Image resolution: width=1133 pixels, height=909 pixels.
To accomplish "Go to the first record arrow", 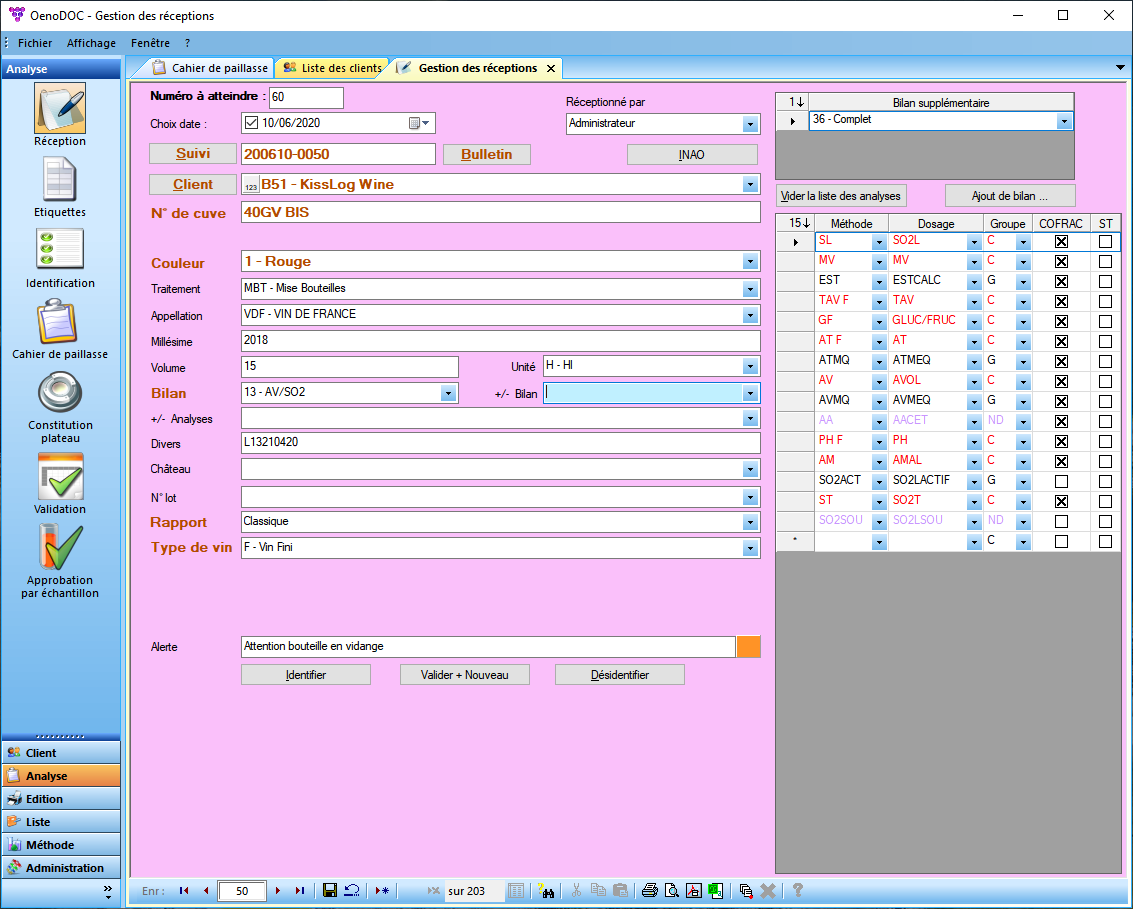I will 184,891.
